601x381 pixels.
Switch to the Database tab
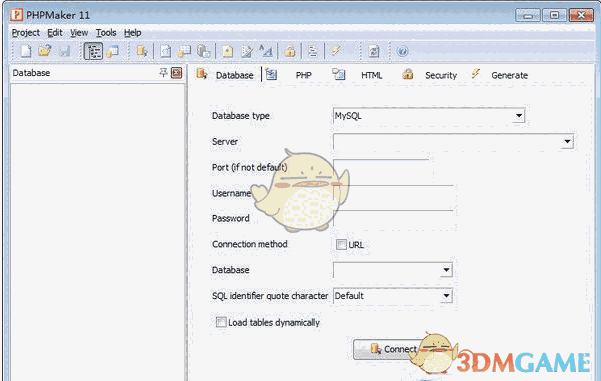coord(225,75)
